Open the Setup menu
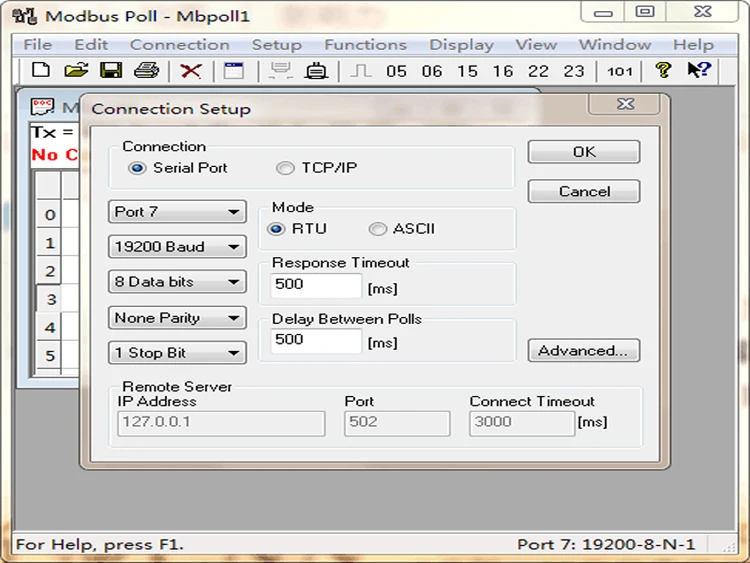 click(x=277, y=44)
